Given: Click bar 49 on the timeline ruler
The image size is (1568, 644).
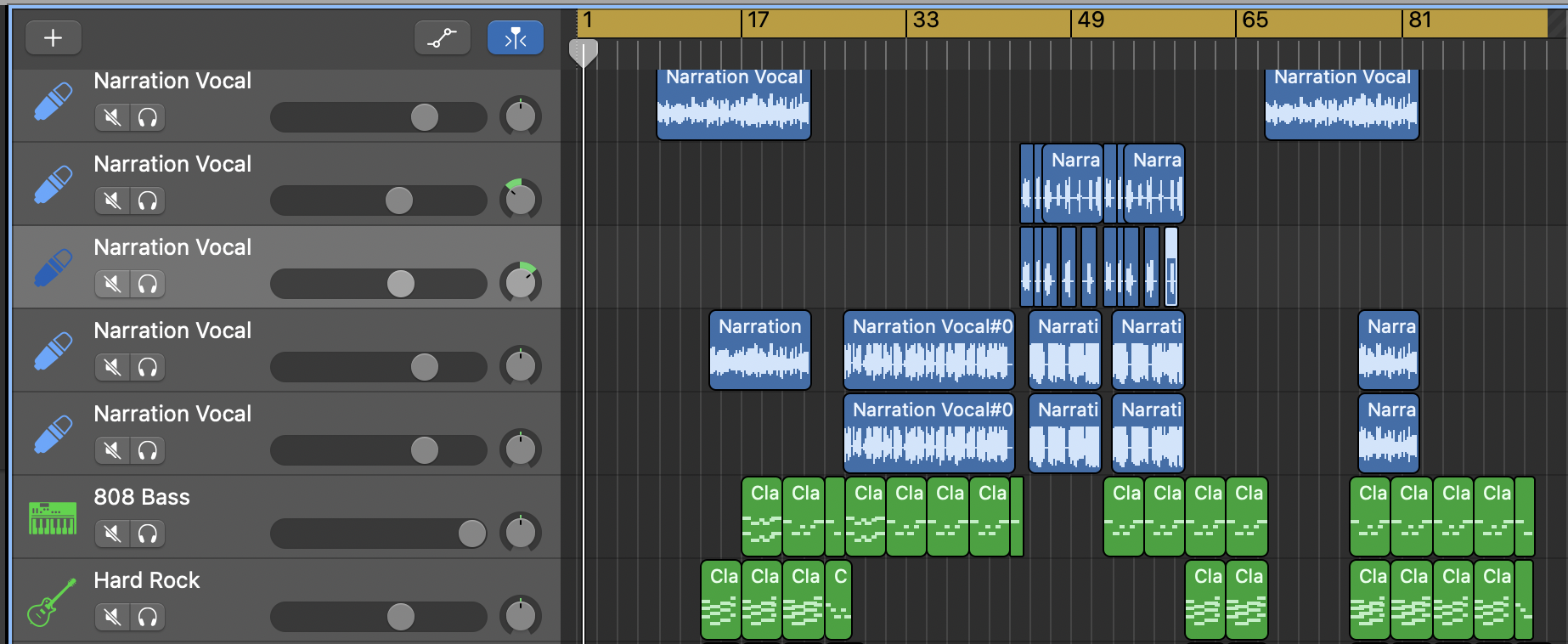Looking at the screenshot, I should point(1091,20).
